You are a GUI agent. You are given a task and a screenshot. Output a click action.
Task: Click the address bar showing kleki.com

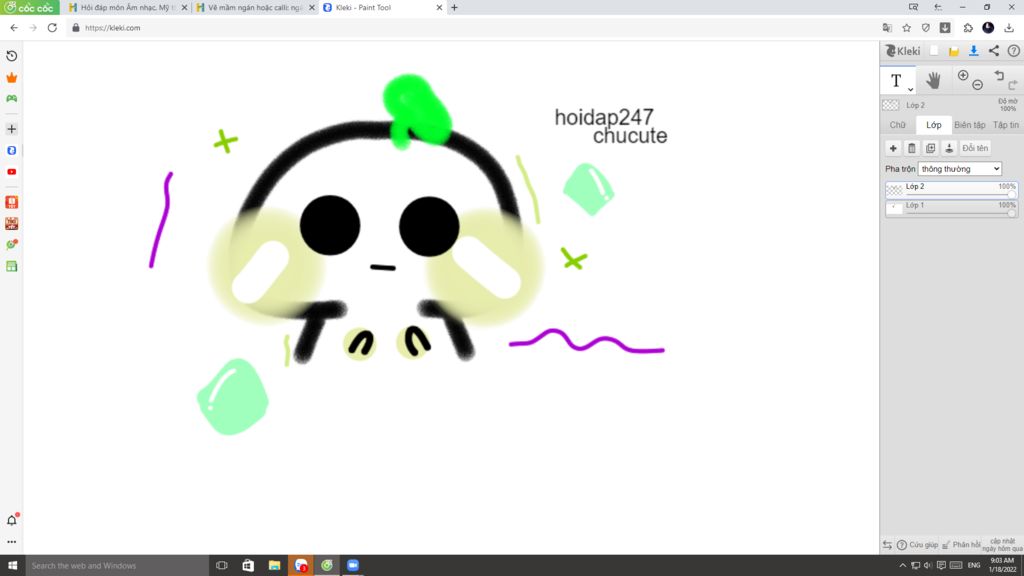click(470, 28)
